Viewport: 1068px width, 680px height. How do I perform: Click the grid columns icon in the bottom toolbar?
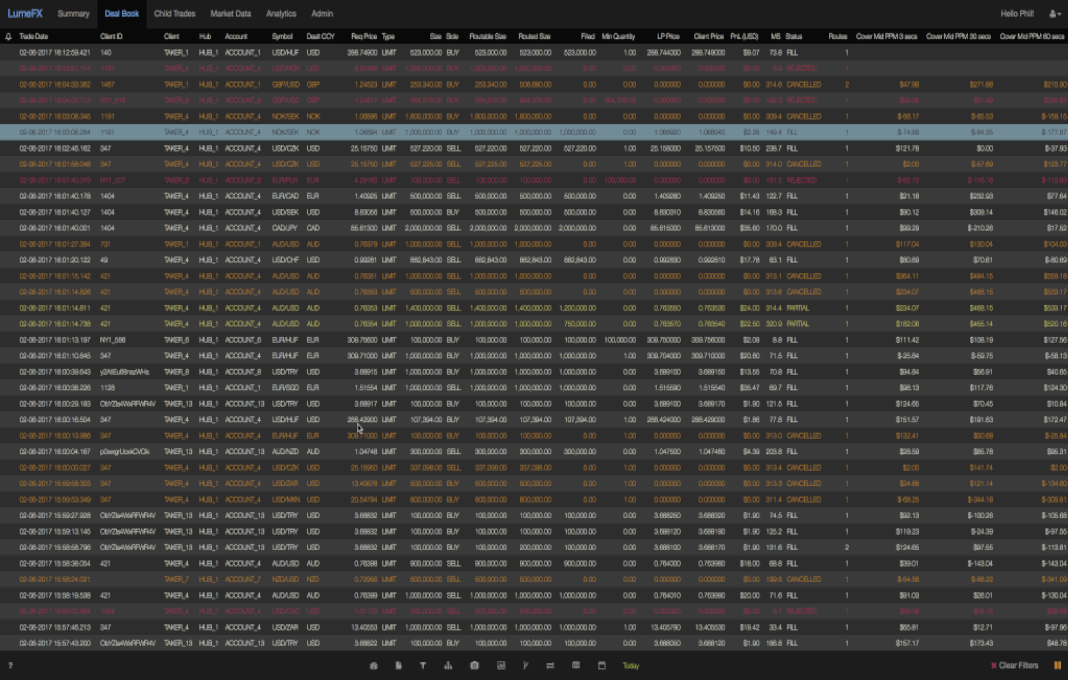[576, 666]
